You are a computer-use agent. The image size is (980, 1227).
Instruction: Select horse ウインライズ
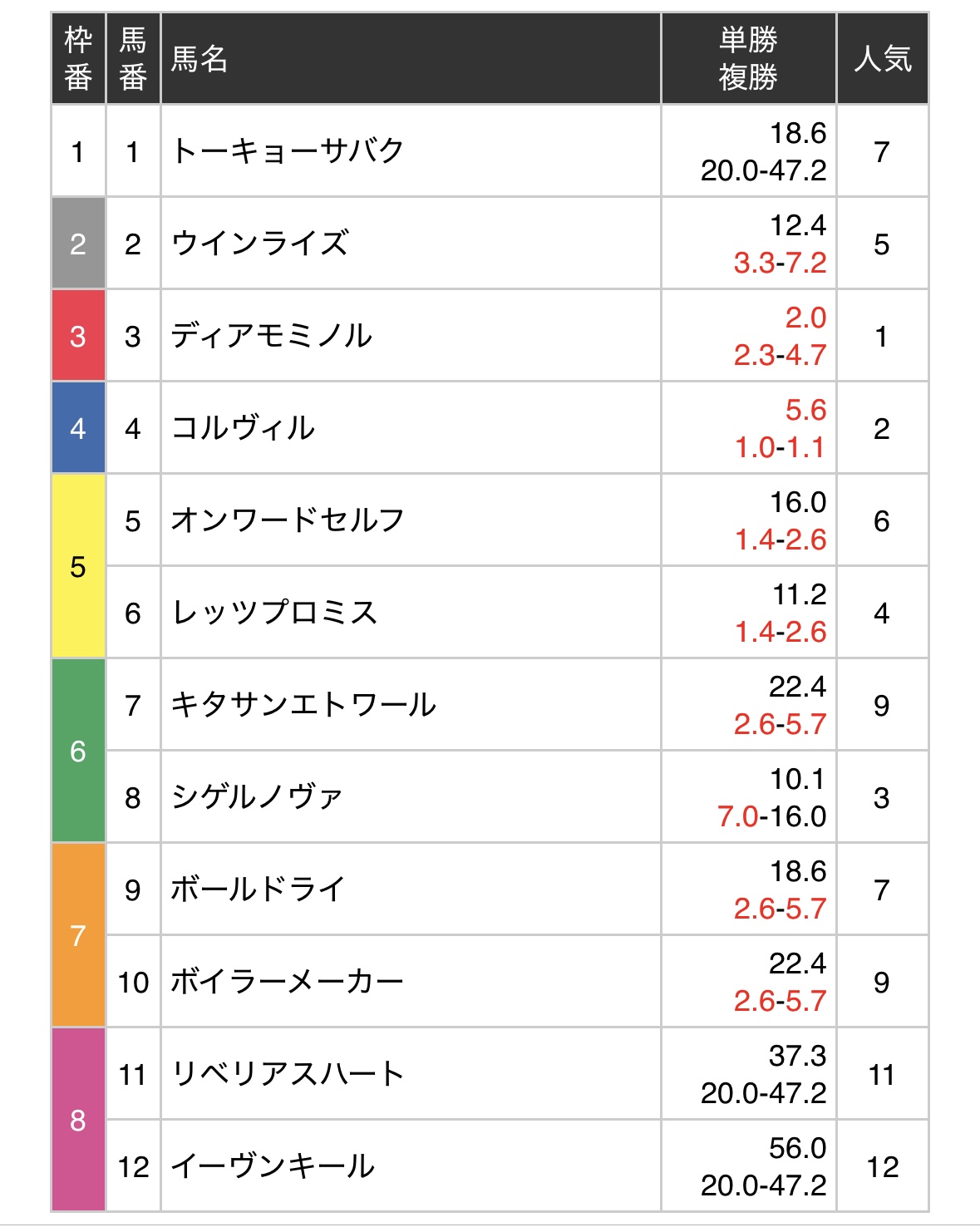[x=260, y=244]
